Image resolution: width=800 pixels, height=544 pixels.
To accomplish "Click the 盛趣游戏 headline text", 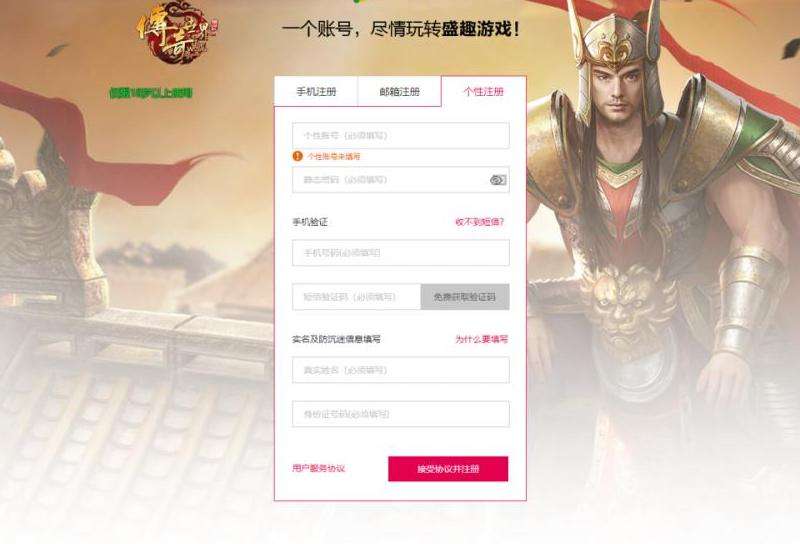I will (x=477, y=29).
